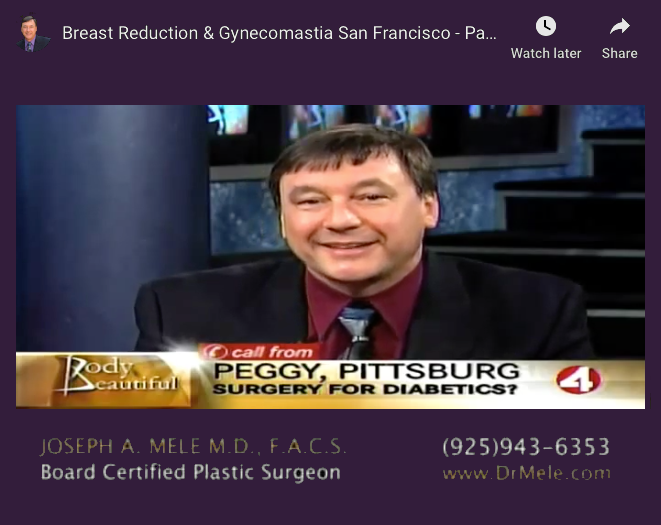Open the Breast Reduction & Gynecomastia video title
Image resolution: width=661 pixels, height=525 pixels.
tap(279, 33)
